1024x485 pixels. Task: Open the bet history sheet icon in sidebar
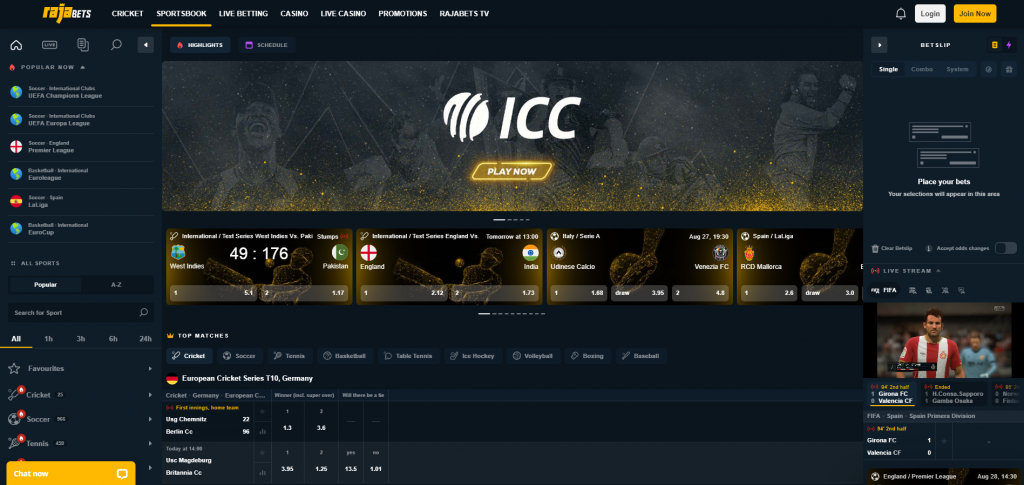pyautogui.click(x=83, y=45)
